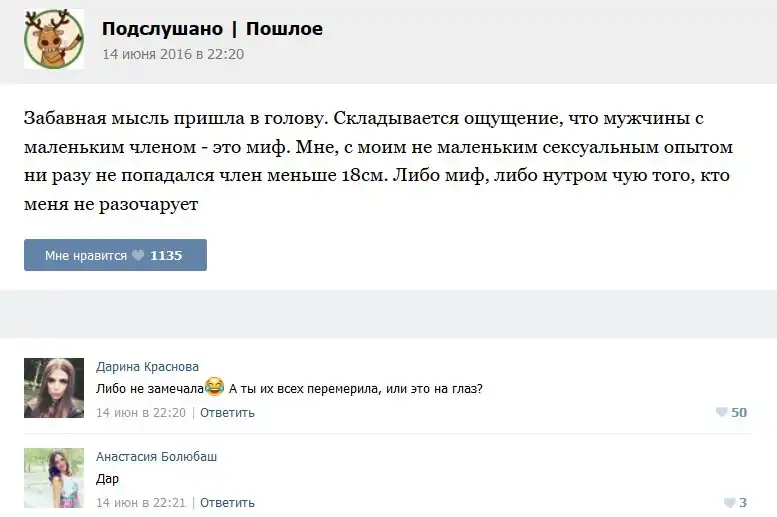This screenshot has height=517, width=777.
Task: Click the laughing emoji in Дарина's comment
Action: 214,388
